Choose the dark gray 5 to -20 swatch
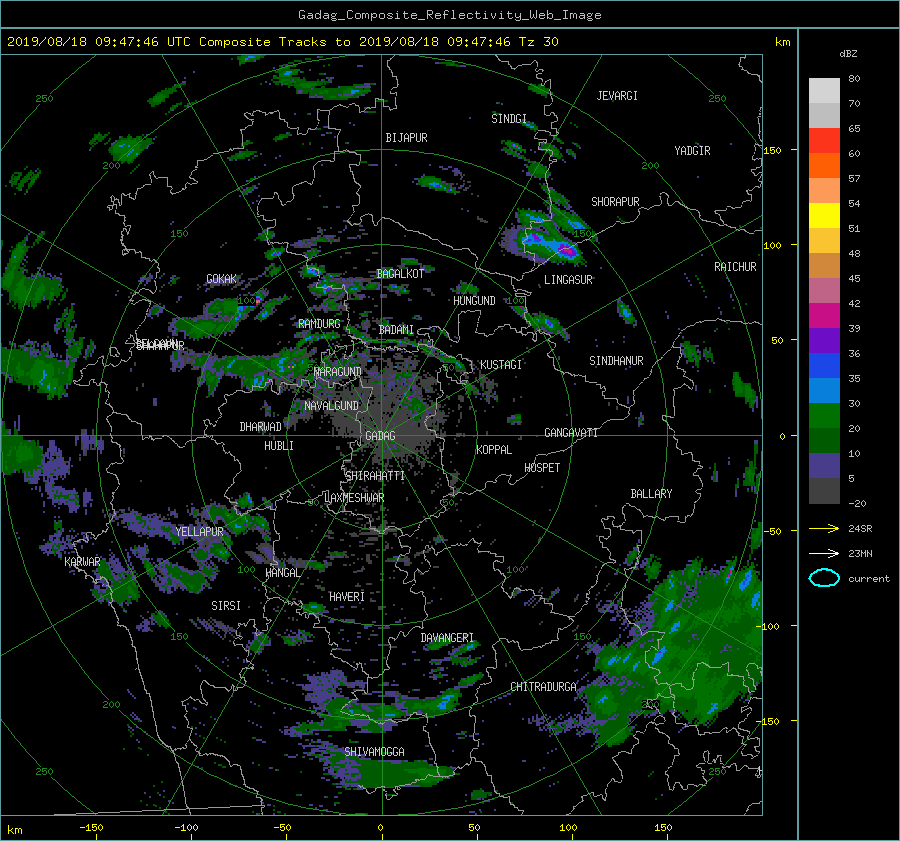Viewport: 900px width, 841px height. pos(824,490)
